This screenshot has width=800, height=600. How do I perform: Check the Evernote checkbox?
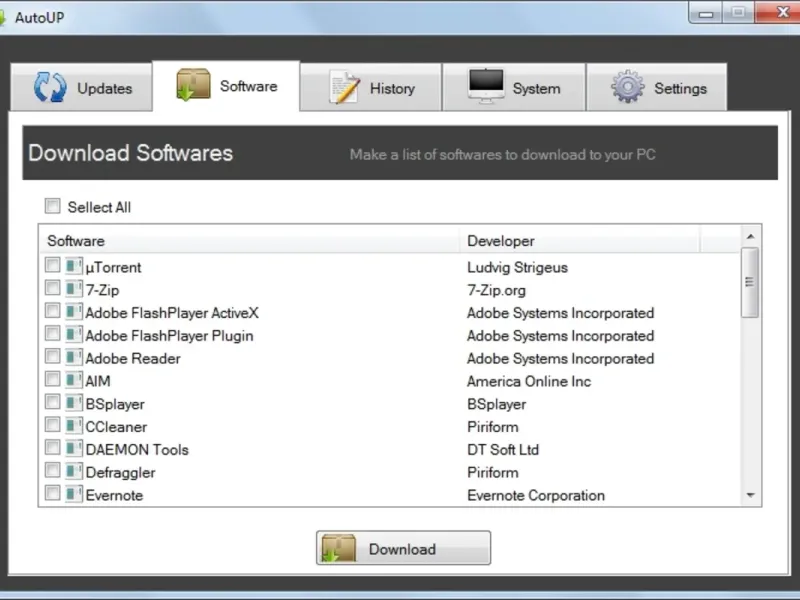tap(52, 493)
